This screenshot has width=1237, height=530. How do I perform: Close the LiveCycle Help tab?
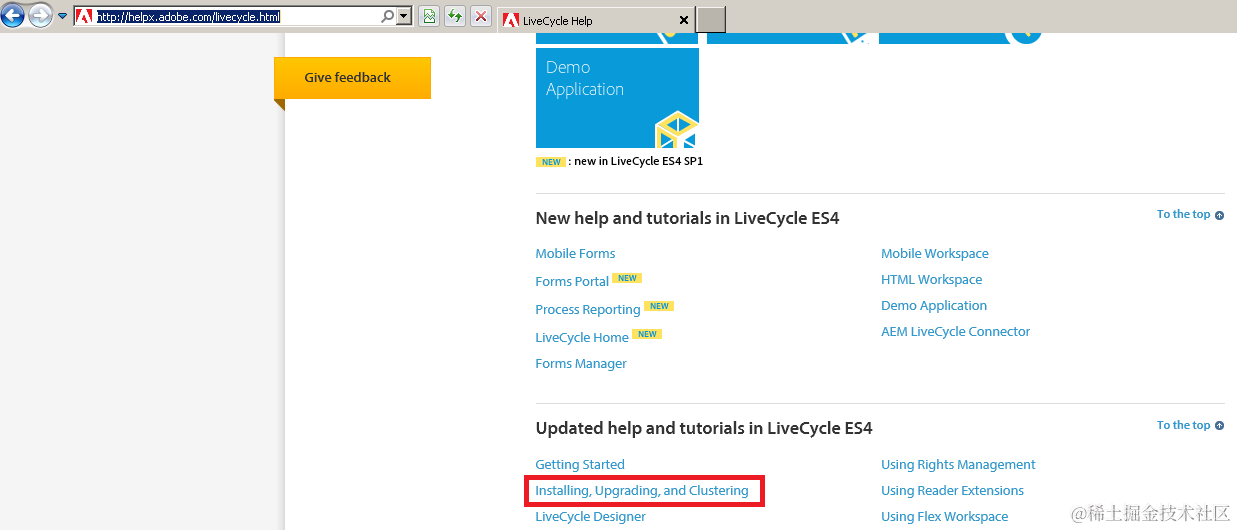tap(684, 20)
